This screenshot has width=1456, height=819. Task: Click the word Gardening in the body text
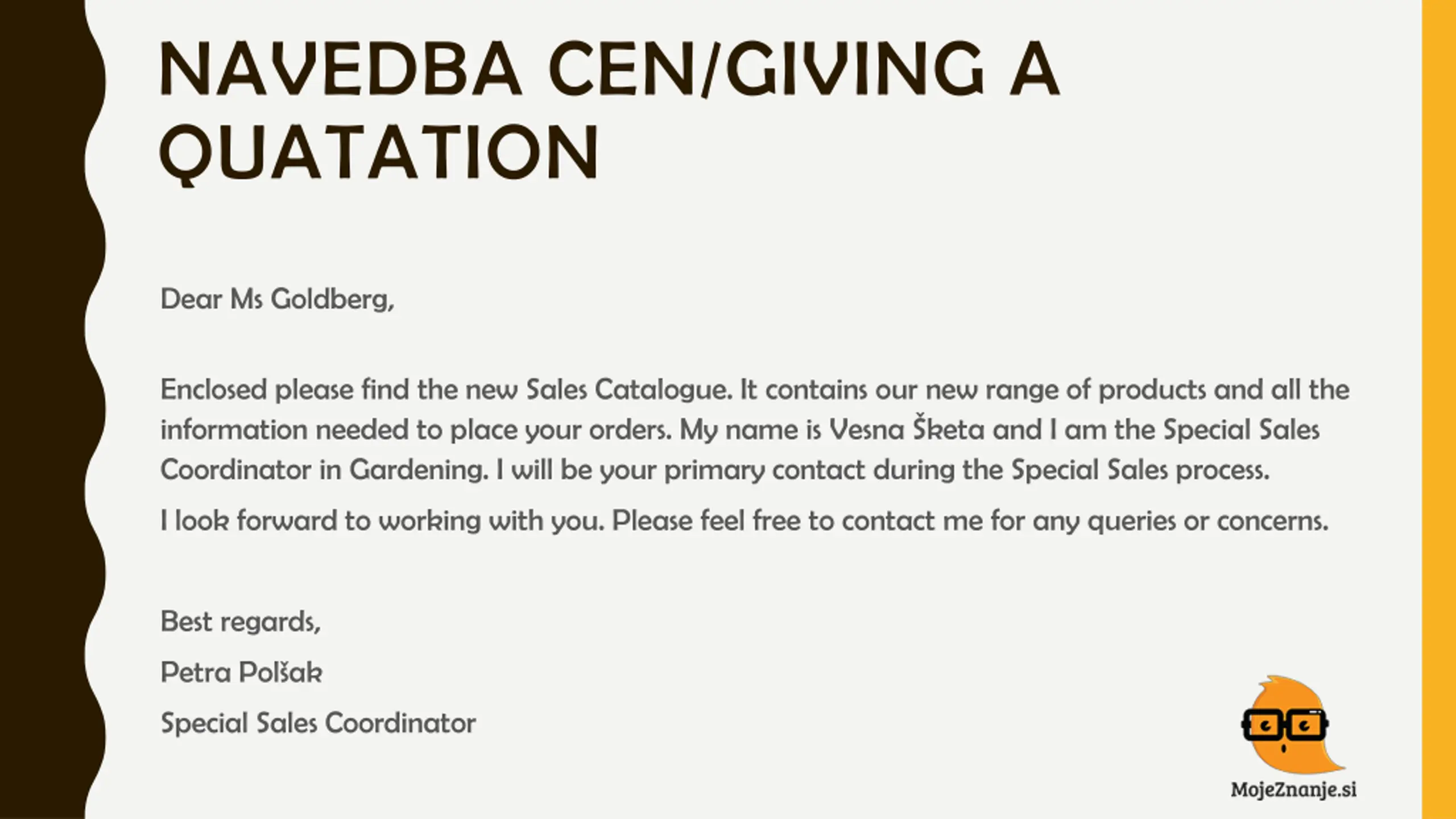click(418, 470)
